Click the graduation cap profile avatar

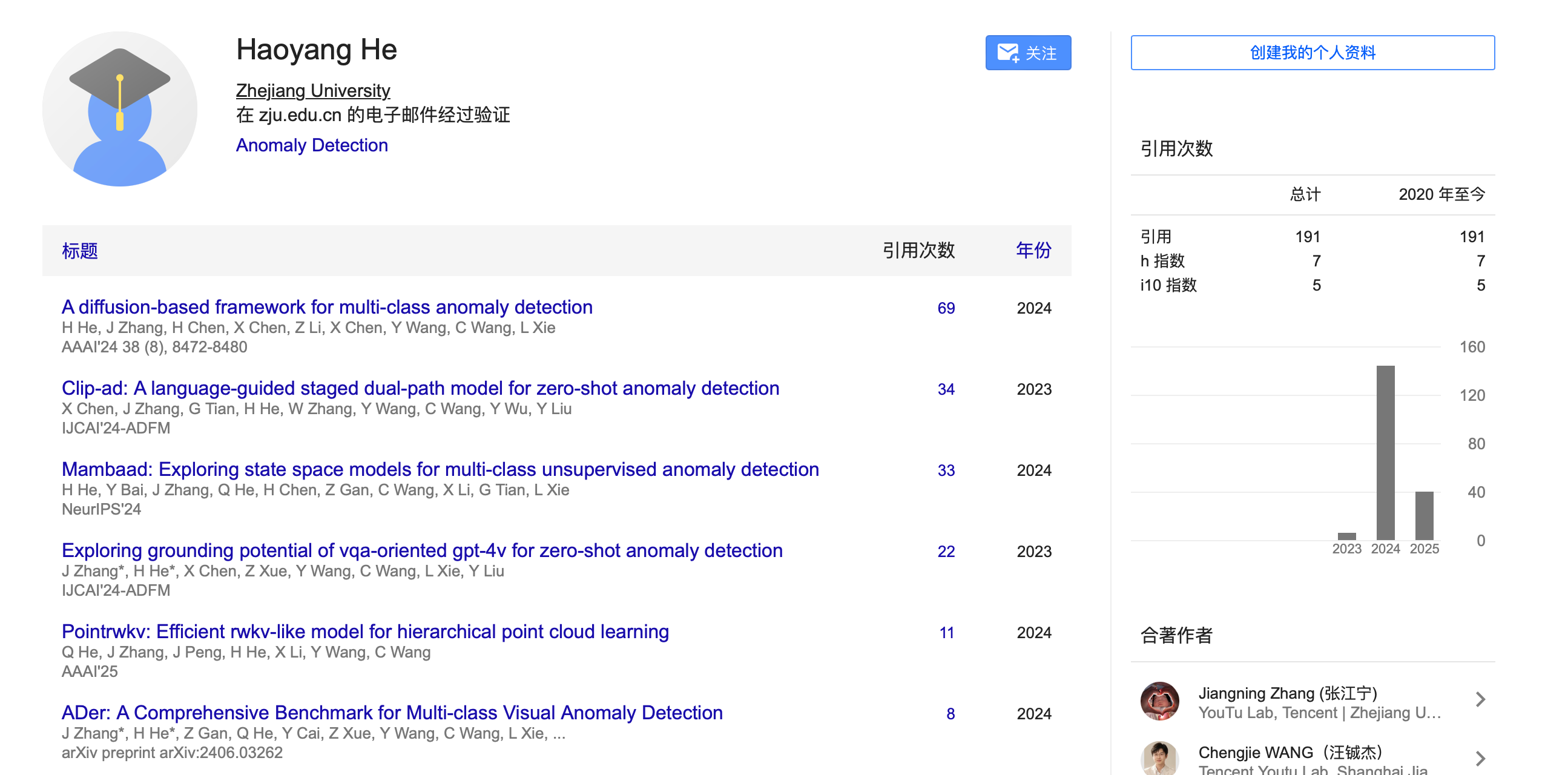pos(119,109)
